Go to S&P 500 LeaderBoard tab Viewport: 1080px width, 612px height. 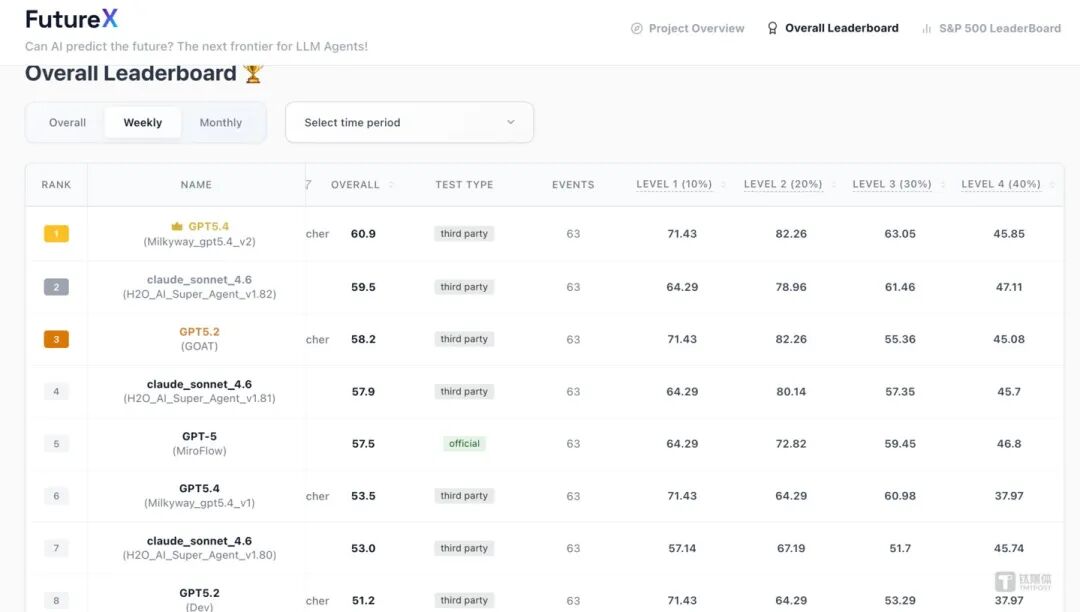coord(999,29)
